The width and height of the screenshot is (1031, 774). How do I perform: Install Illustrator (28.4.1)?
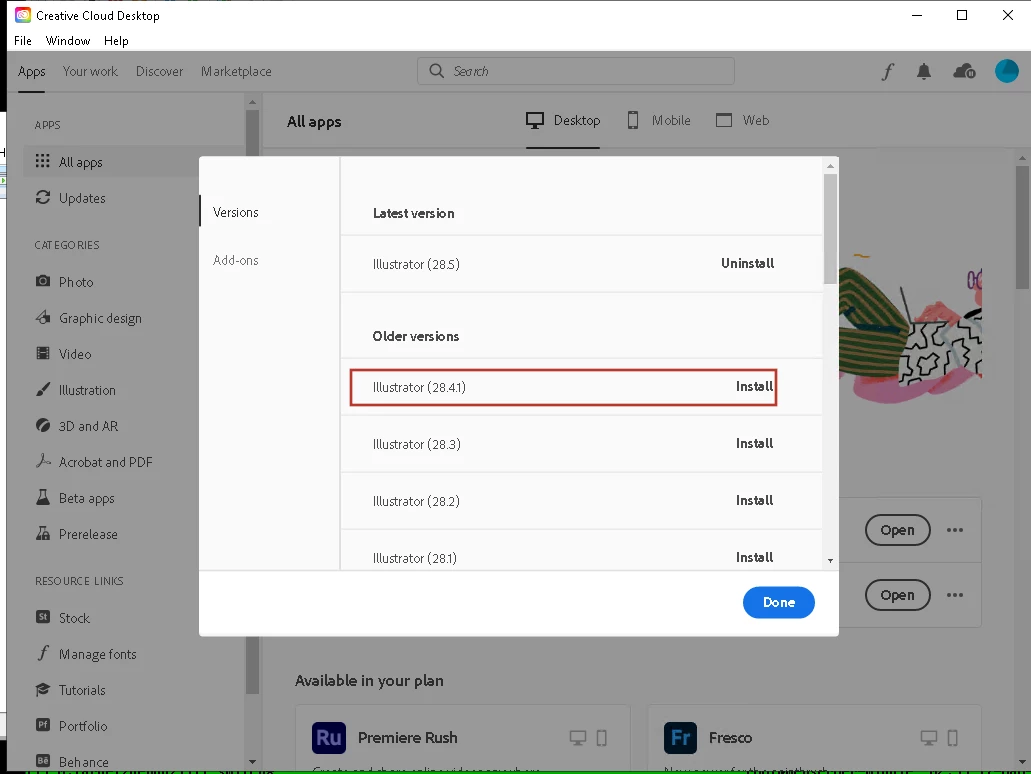(754, 386)
